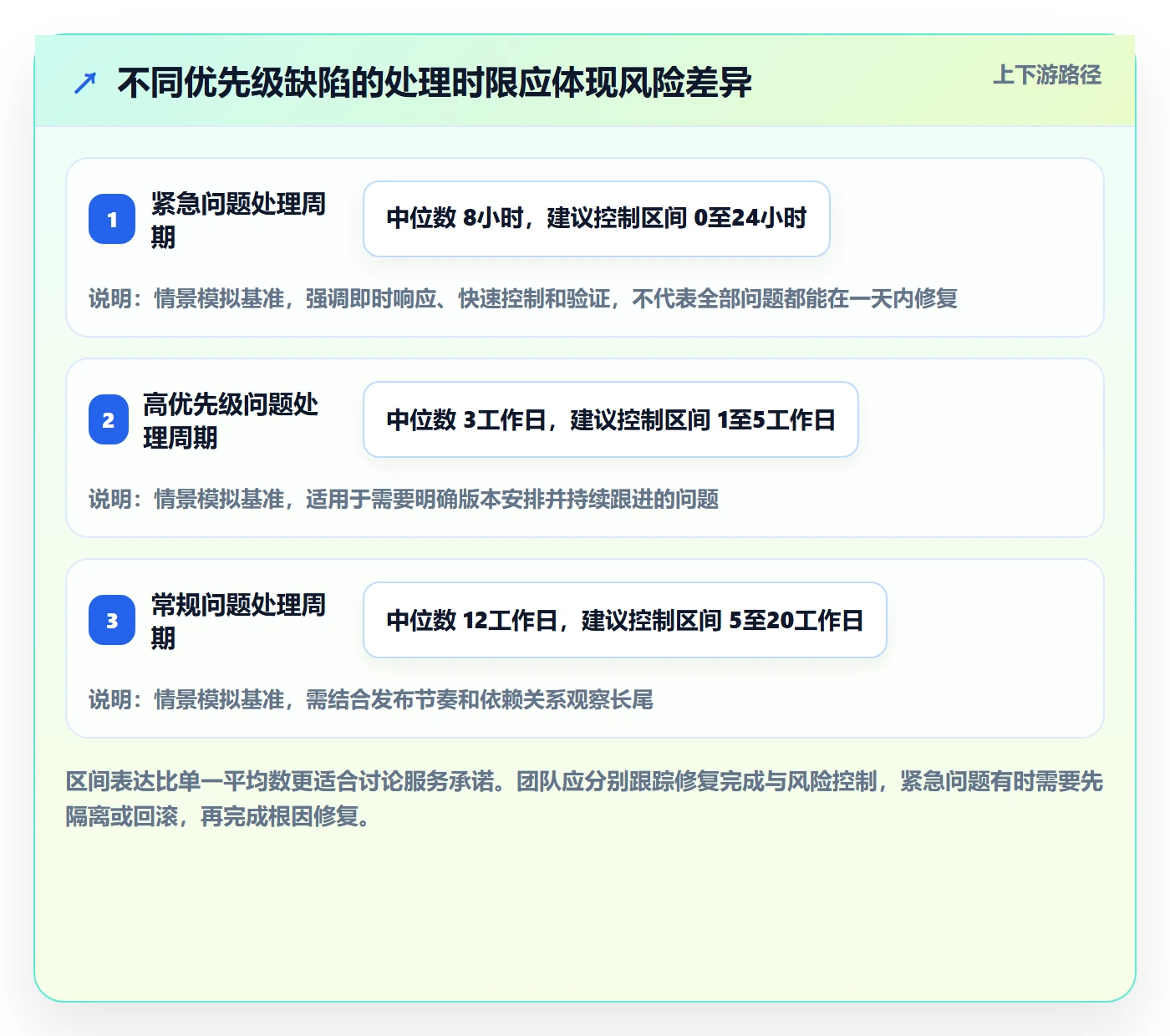Image resolution: width=1170 pixels, height=1036 pixels.
Task: Click the number 3 badge
Action: tap(112, 620)
